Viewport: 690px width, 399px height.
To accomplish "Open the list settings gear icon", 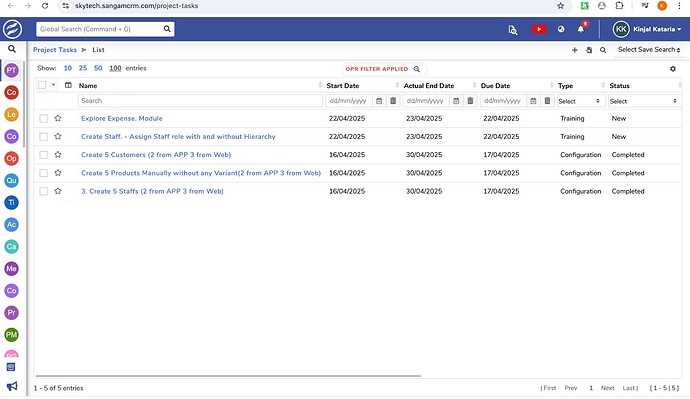I will point(672,69).
